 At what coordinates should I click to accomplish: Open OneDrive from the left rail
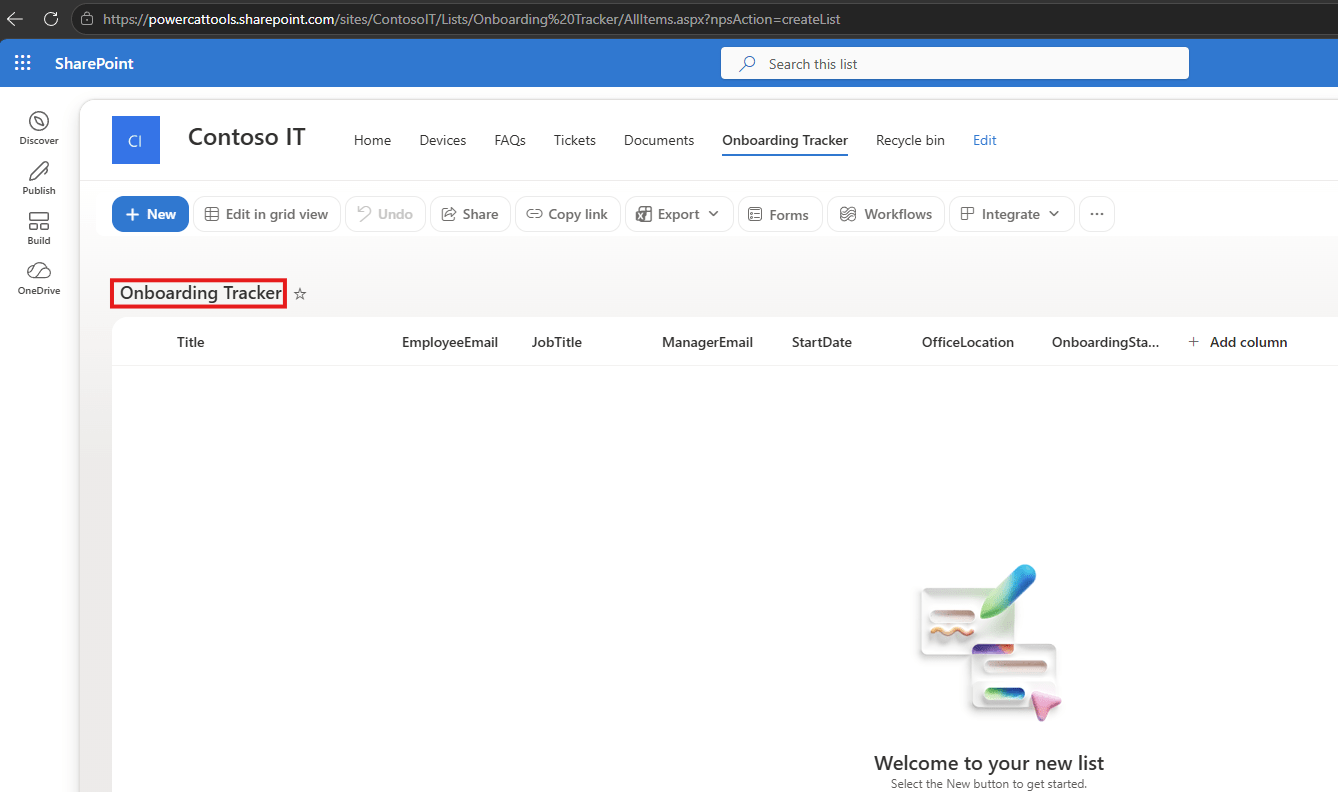pyautogui.click(x=39, y=278)
